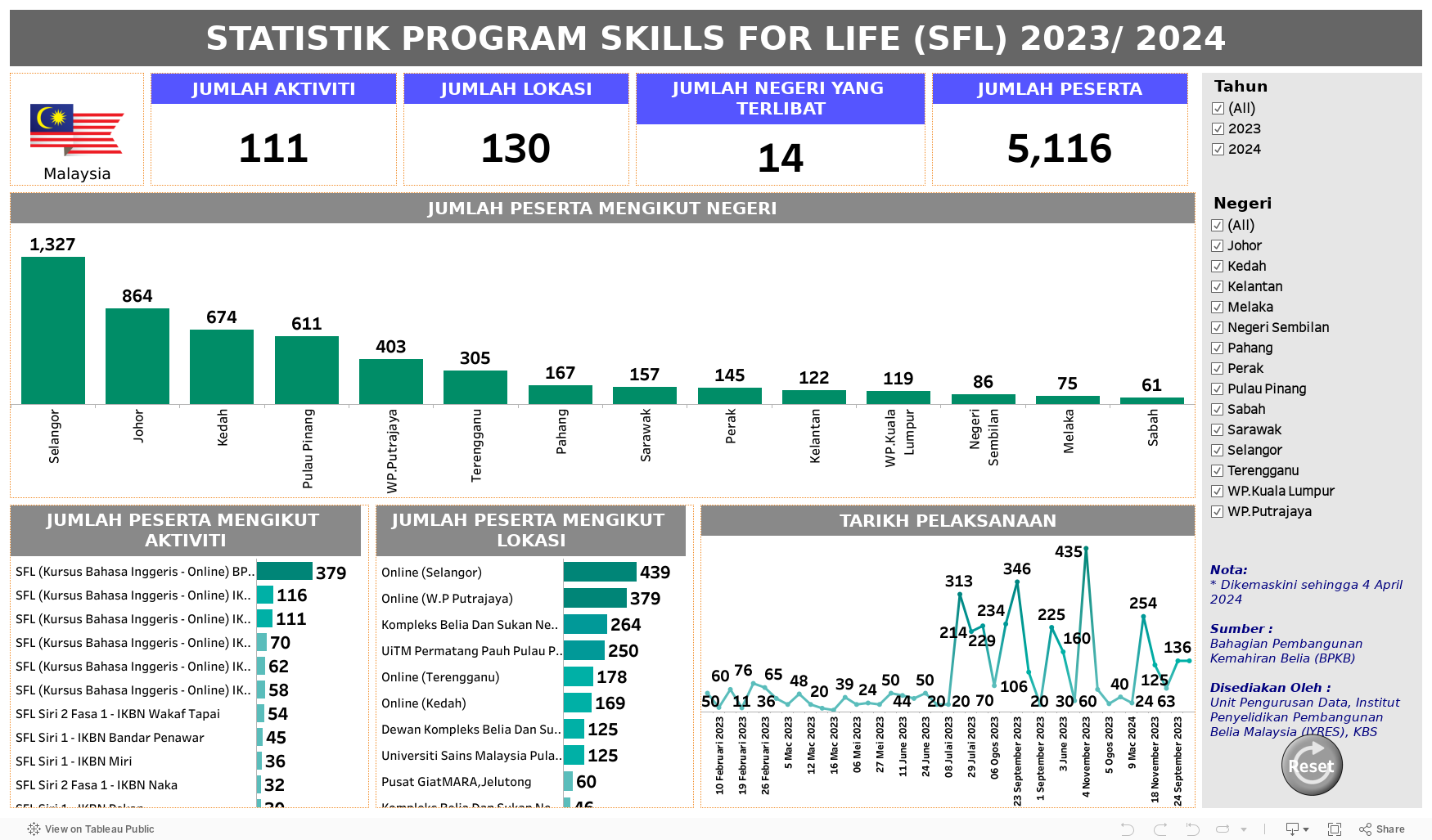Click the TARIKH PELAKSANAAN chart header

click(948, 521)
